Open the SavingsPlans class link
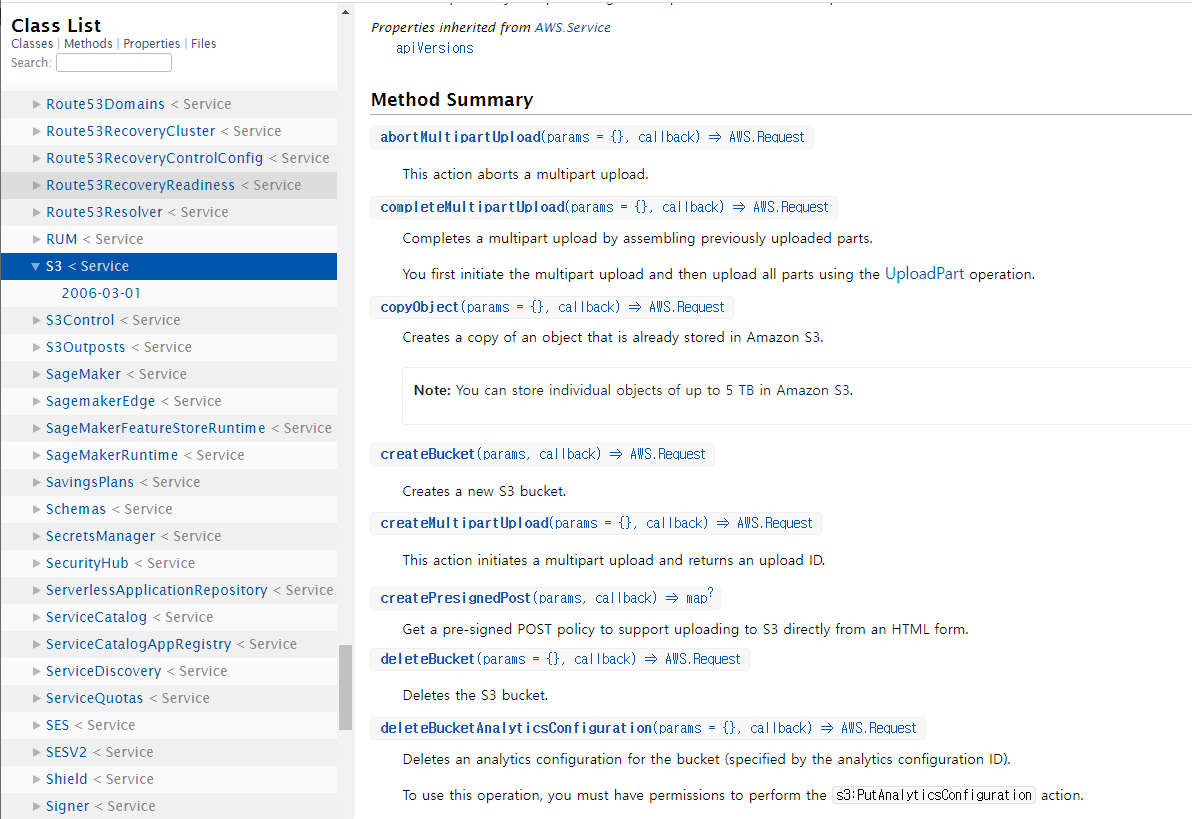Viewport: 1192px width, 819px height. pos(90,482)
